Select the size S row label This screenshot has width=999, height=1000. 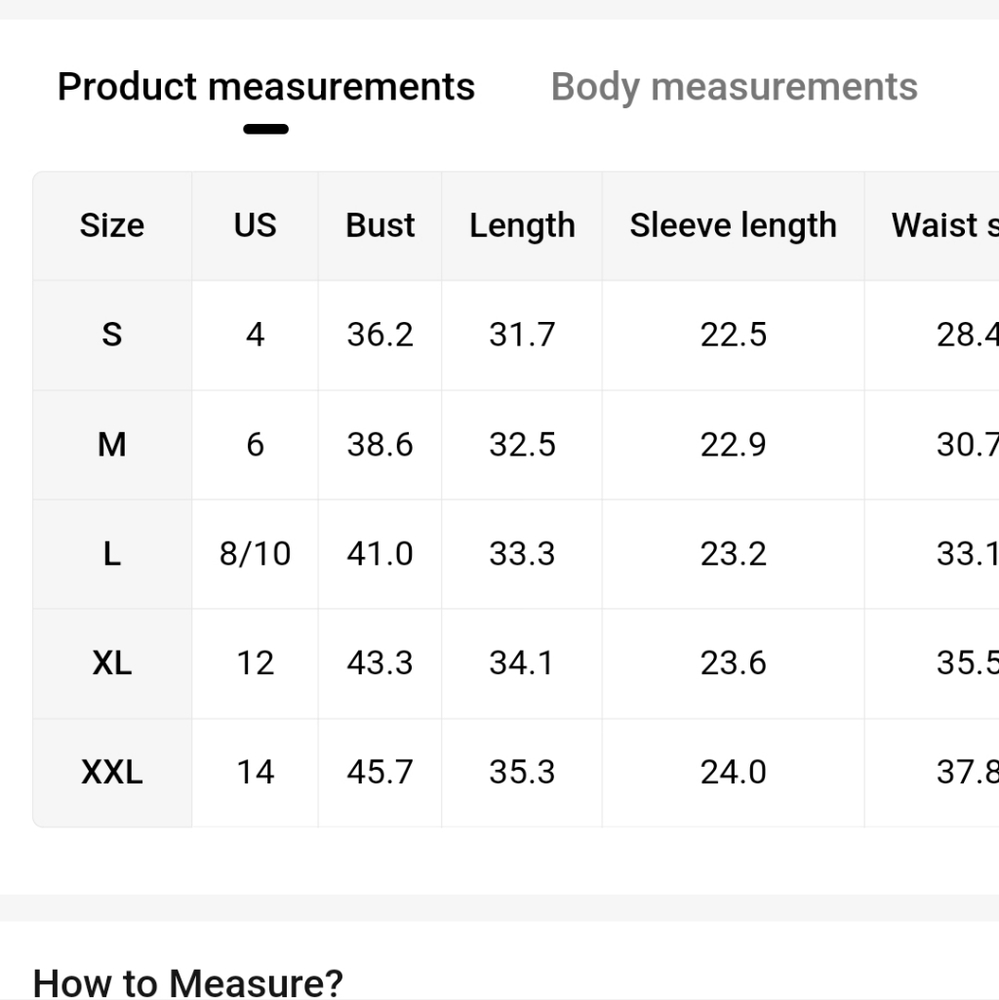112,335
